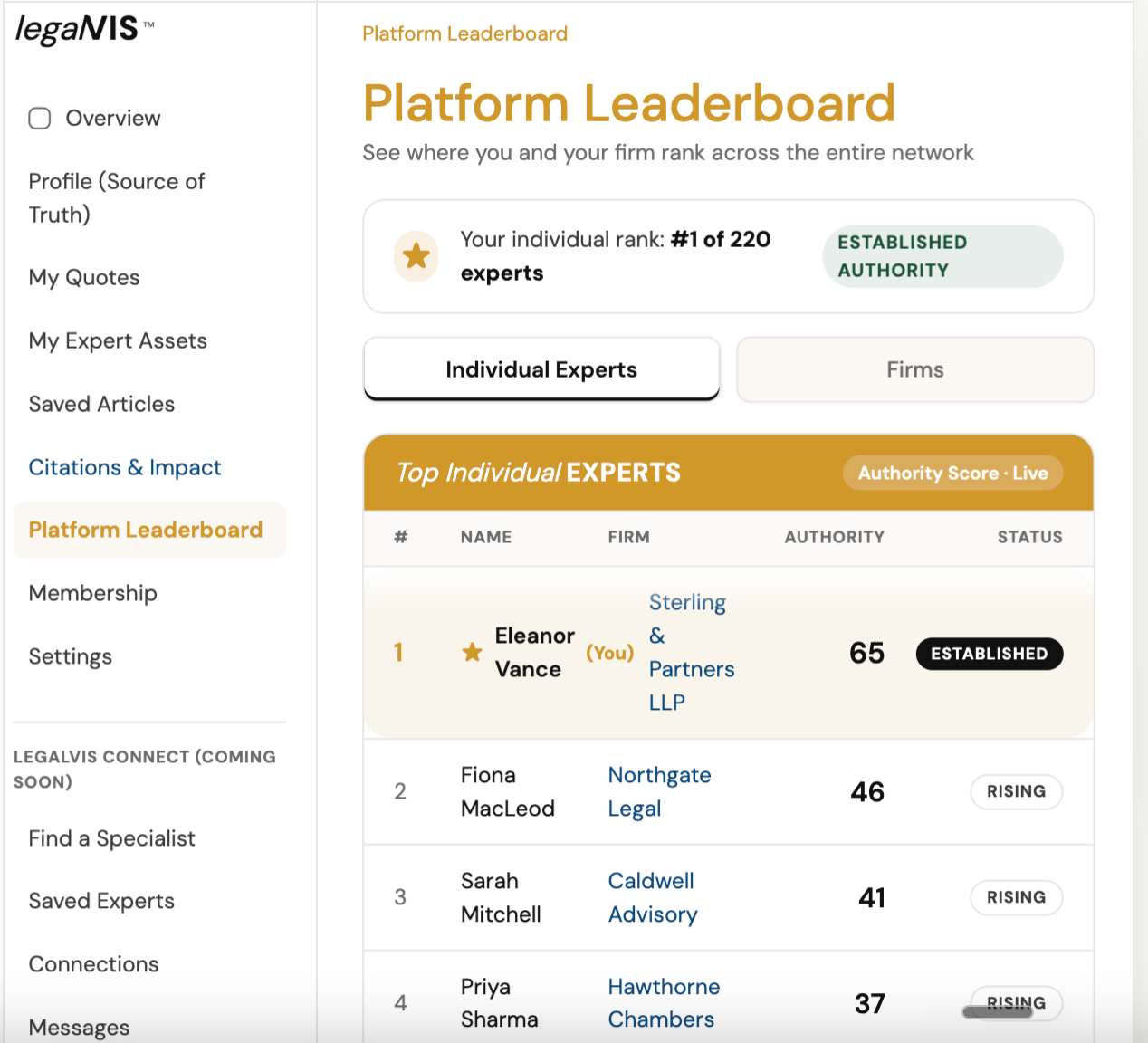Select the name Priya Sharma
The height and width of the screenshot is (1043, 1148).
(499, 1003)
